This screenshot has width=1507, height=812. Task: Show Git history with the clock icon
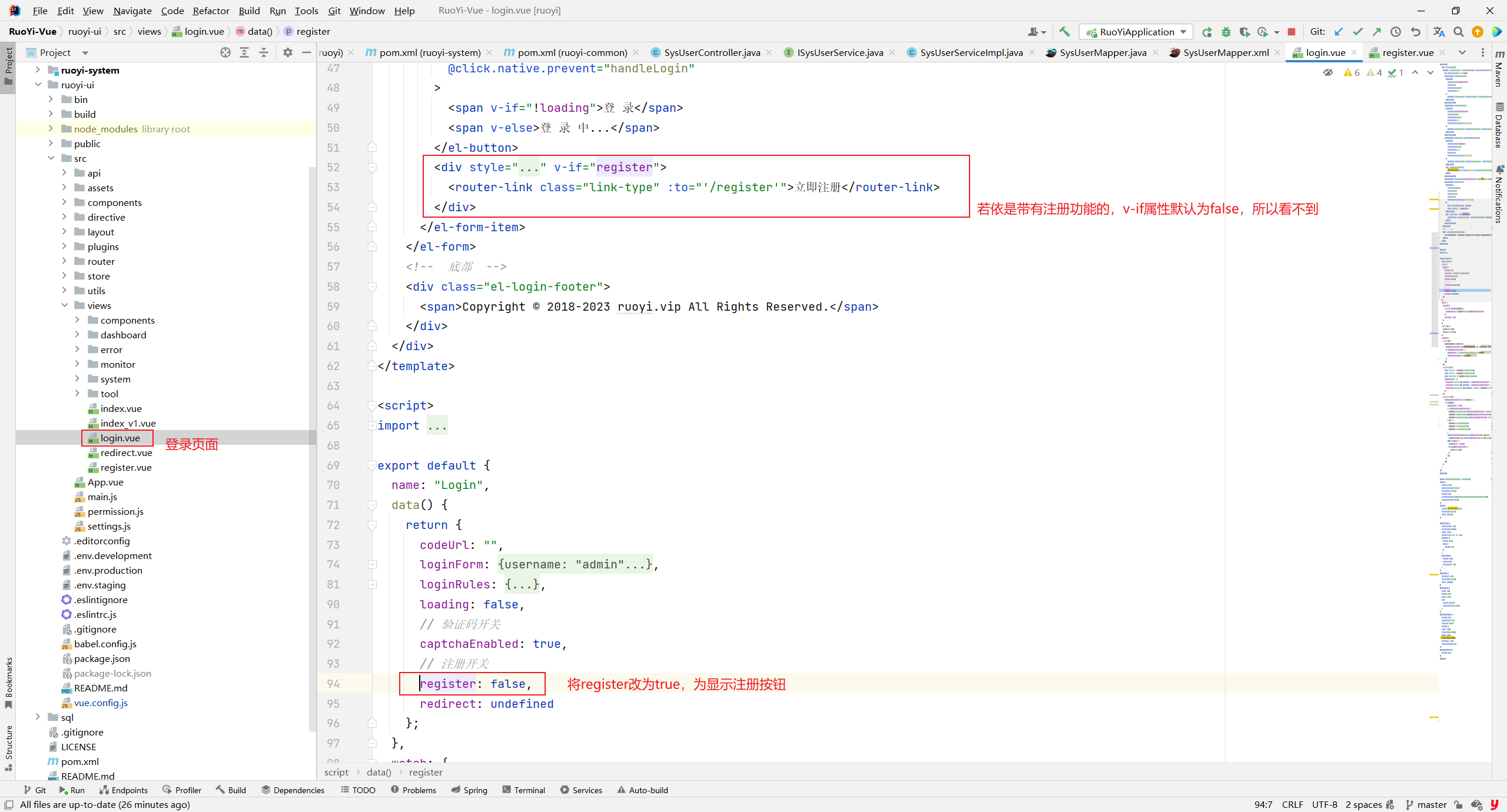[1395, 32]
